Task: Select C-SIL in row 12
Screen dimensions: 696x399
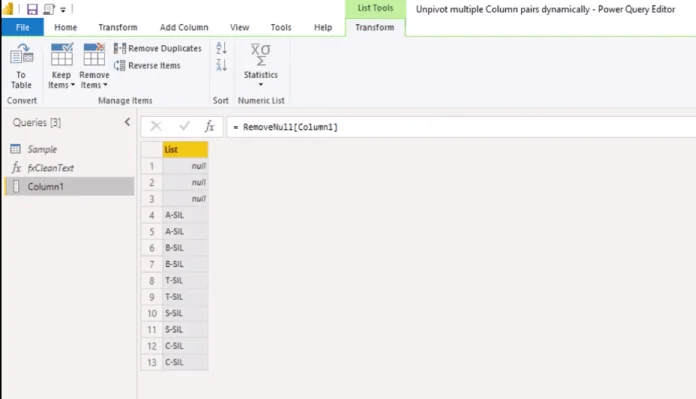Action: pos(185,346)
